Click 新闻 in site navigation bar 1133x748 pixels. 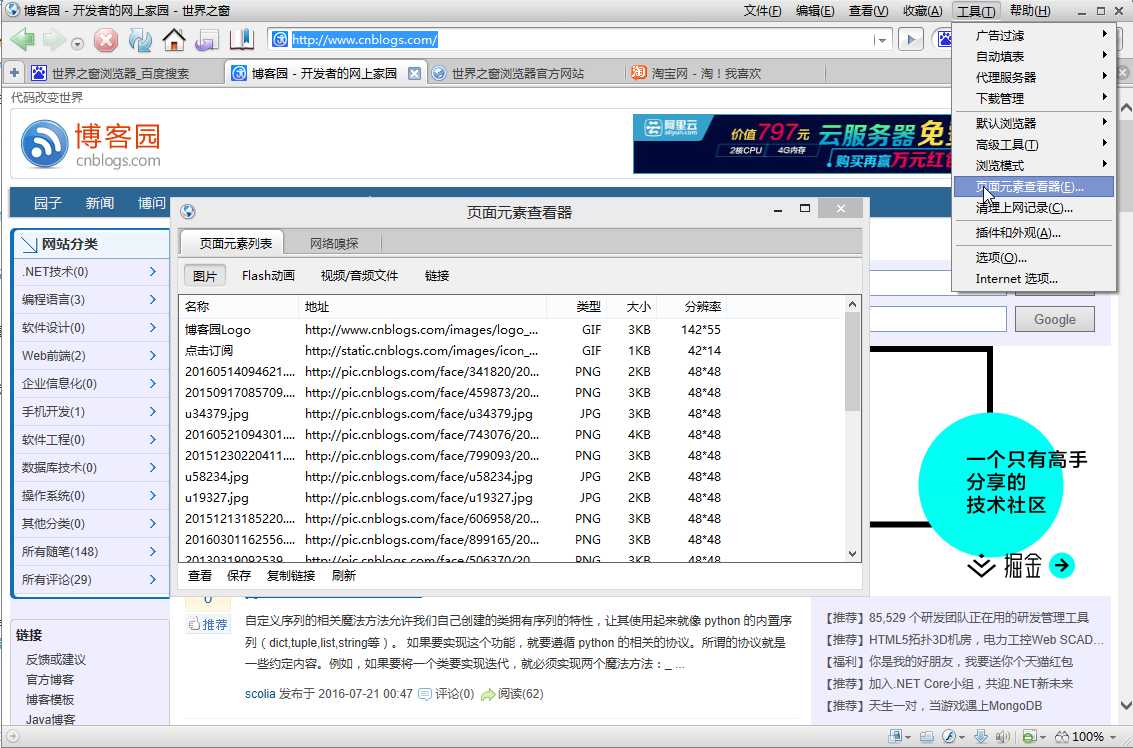pos(100,203)
